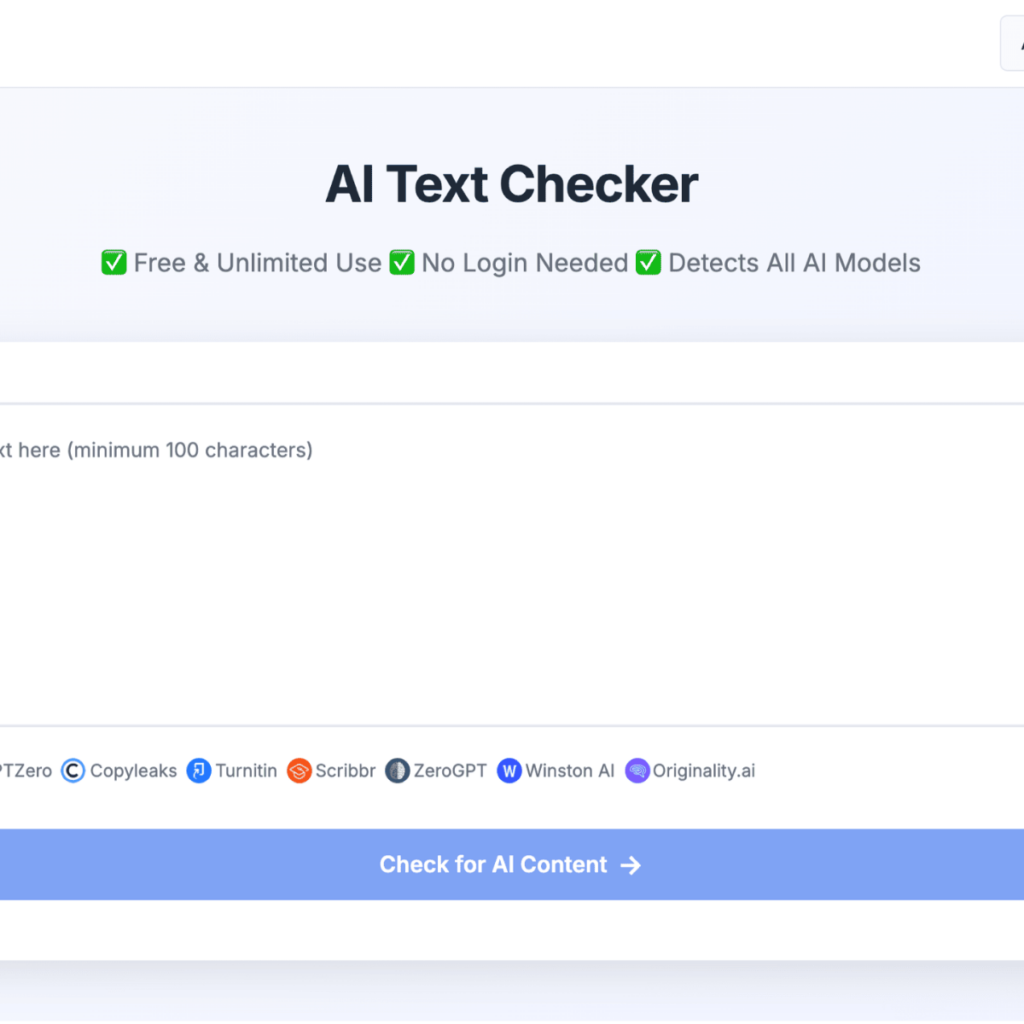Select the "Originality.ai" detector label
The height and width of the screenshot is (1024, 1024).
[x=704, y=771]
